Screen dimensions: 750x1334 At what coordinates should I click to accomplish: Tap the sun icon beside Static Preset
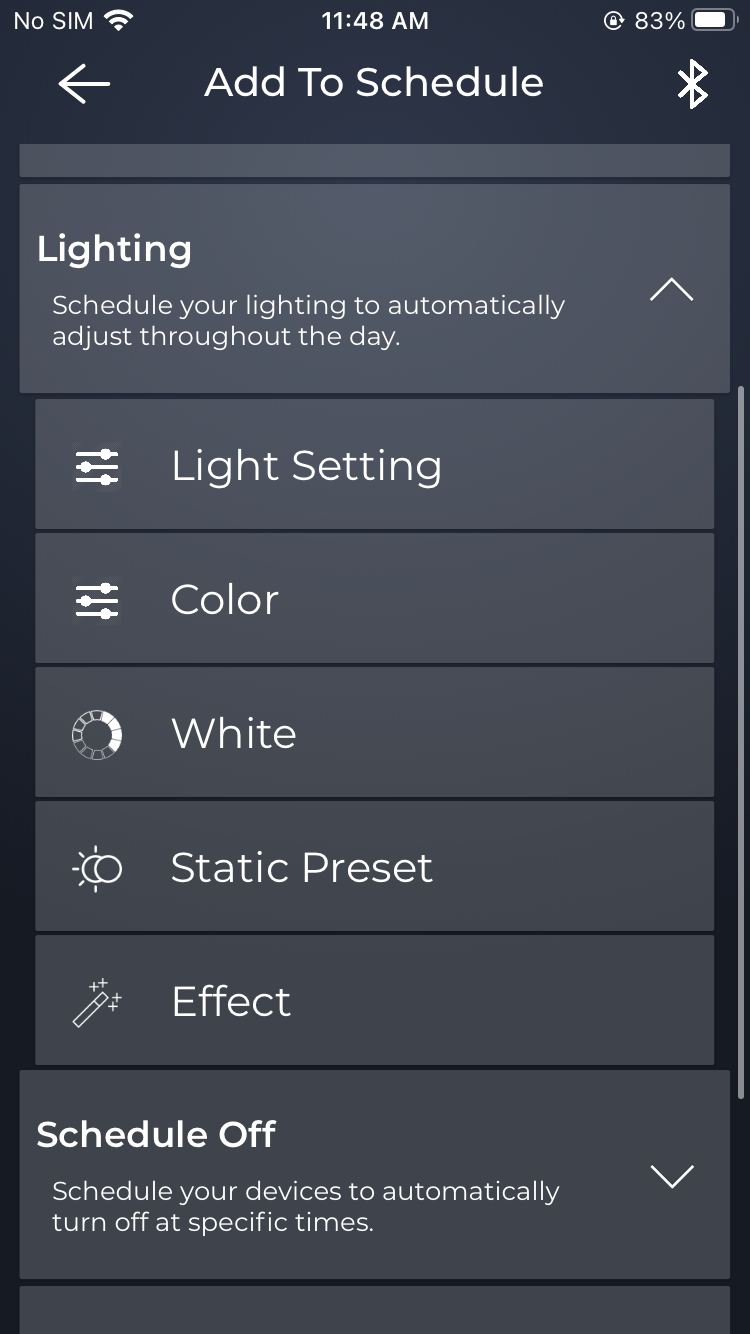pyautogui.click(x=97, y=868)
